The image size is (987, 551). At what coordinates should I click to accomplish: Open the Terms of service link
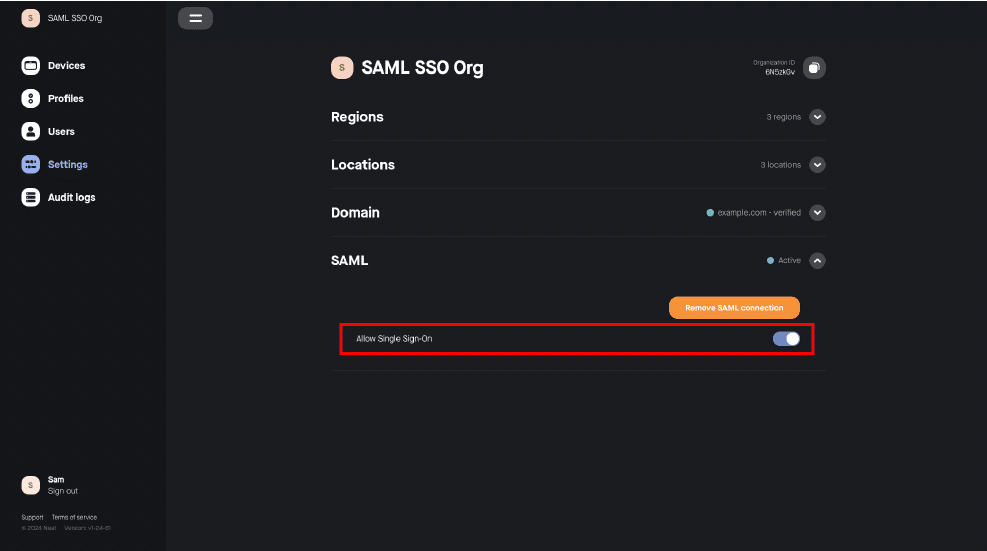[x=74, y=518]
